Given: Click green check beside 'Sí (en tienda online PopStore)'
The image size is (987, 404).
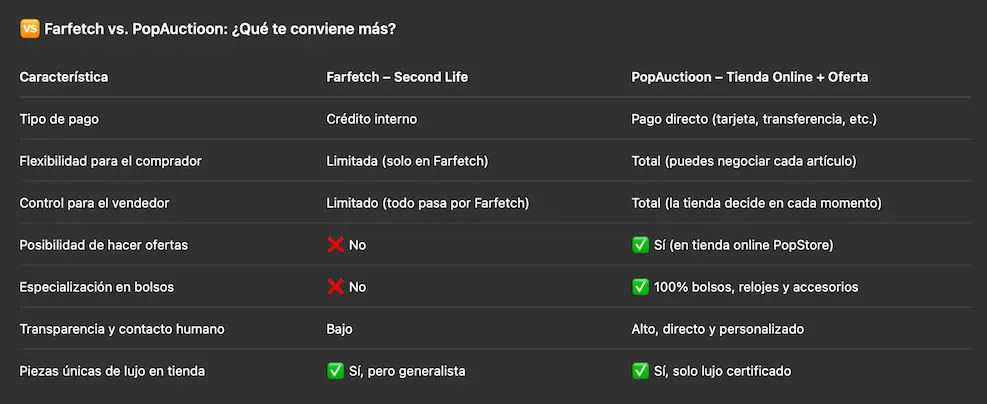Looking at the screenshot, I should [640, 245].
